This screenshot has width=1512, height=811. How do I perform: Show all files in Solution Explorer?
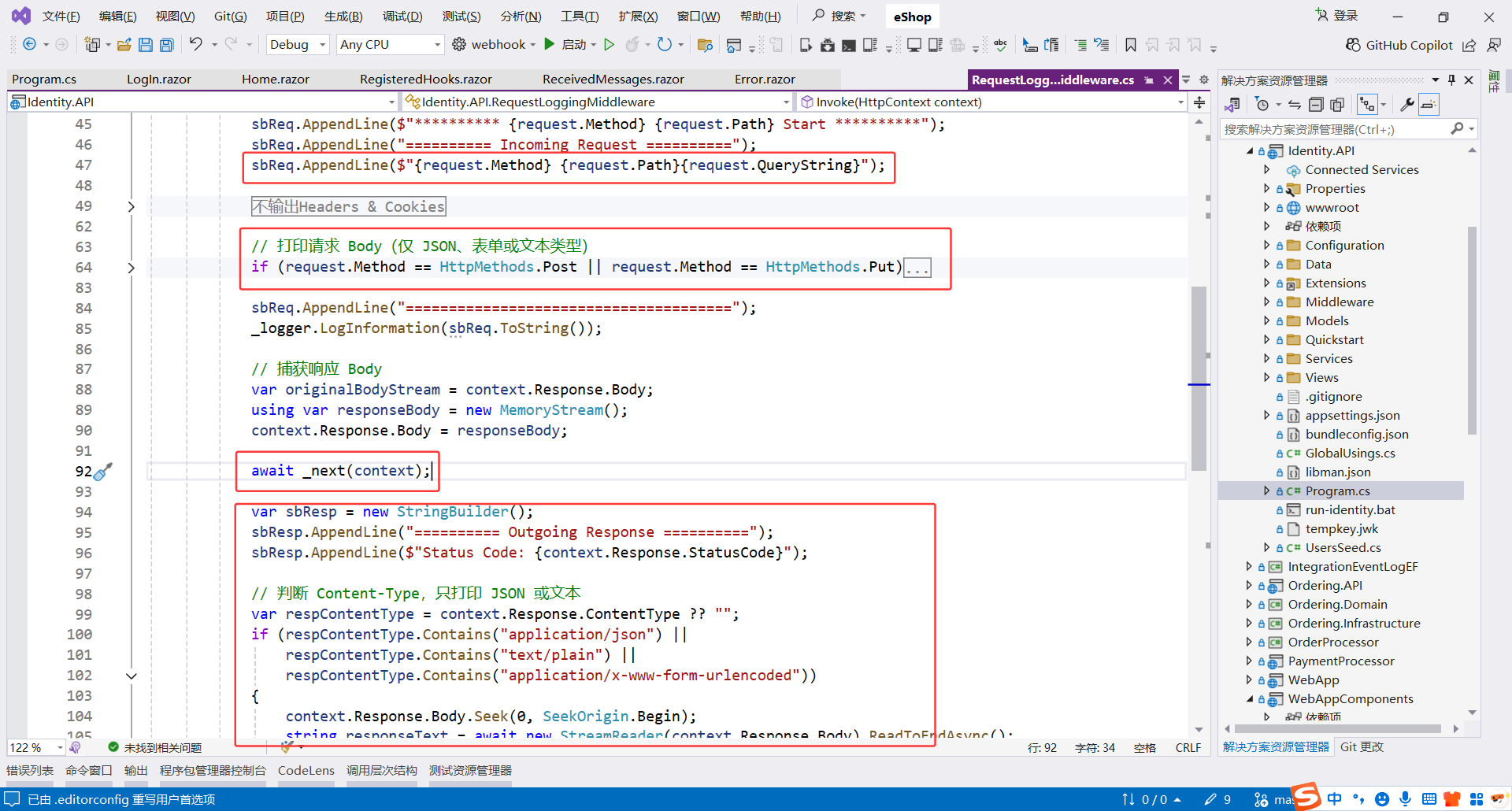(1337, 105)
